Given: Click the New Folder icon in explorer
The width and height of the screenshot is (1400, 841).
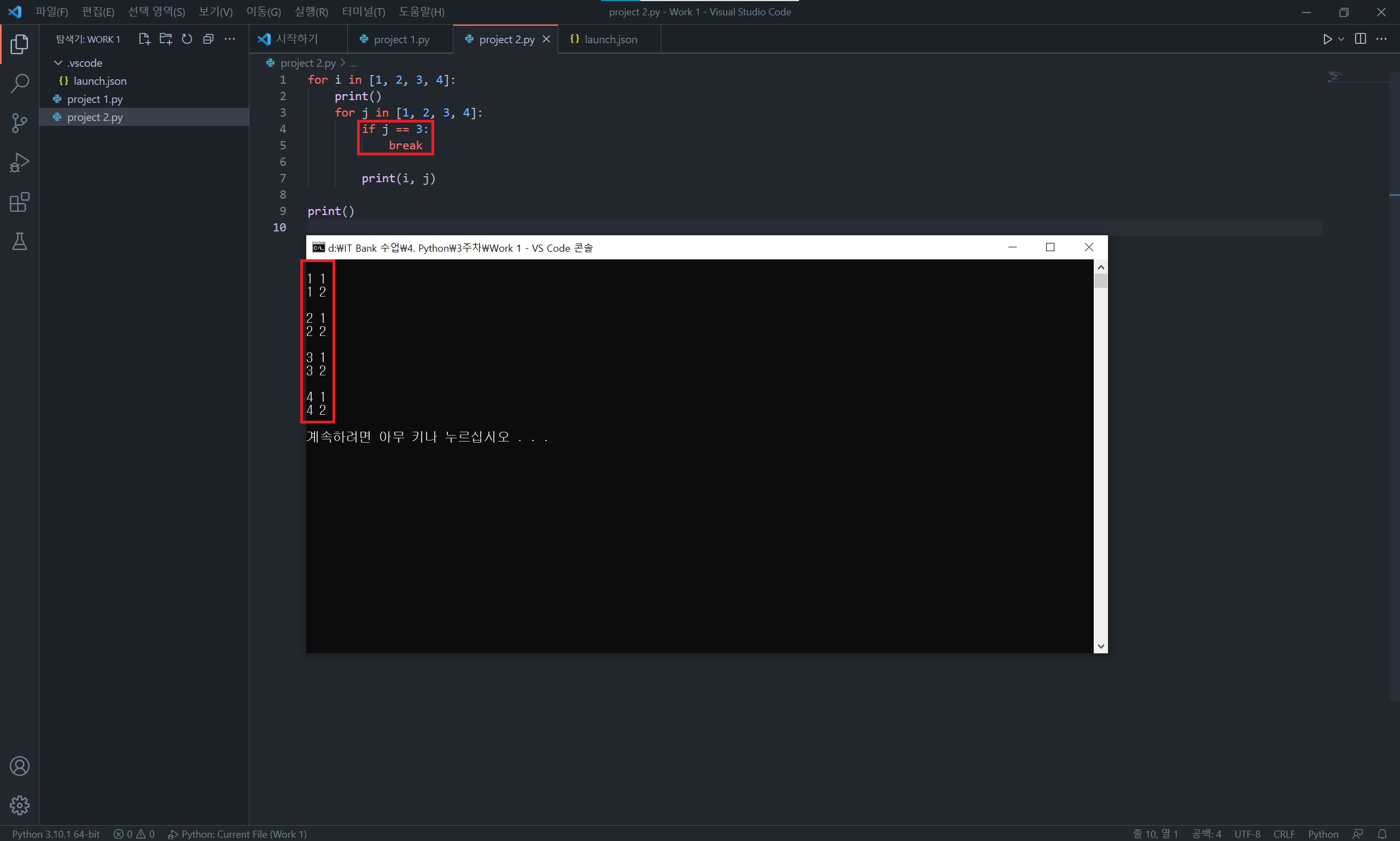Looking at the screenshot, I should click(x=165, y=39).
